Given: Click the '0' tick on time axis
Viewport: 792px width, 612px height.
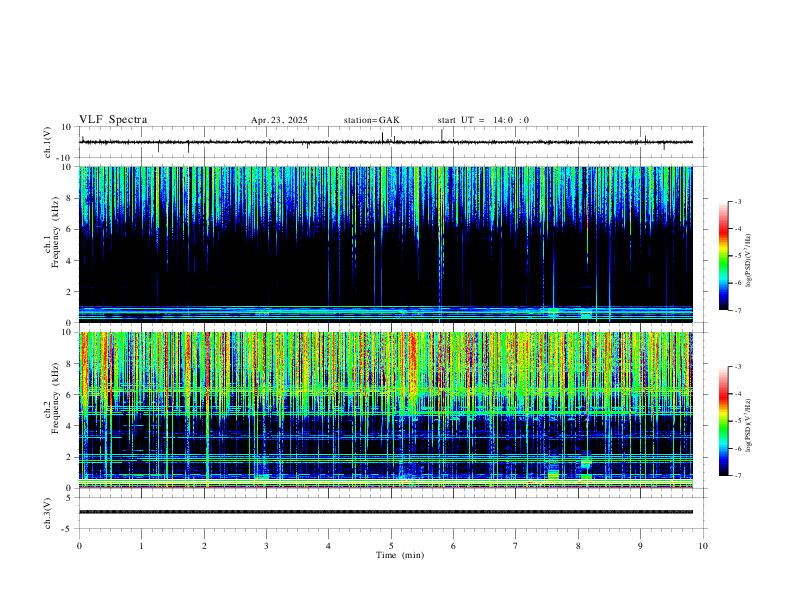Looking at the screenshot, I should (x=79, y=546).
